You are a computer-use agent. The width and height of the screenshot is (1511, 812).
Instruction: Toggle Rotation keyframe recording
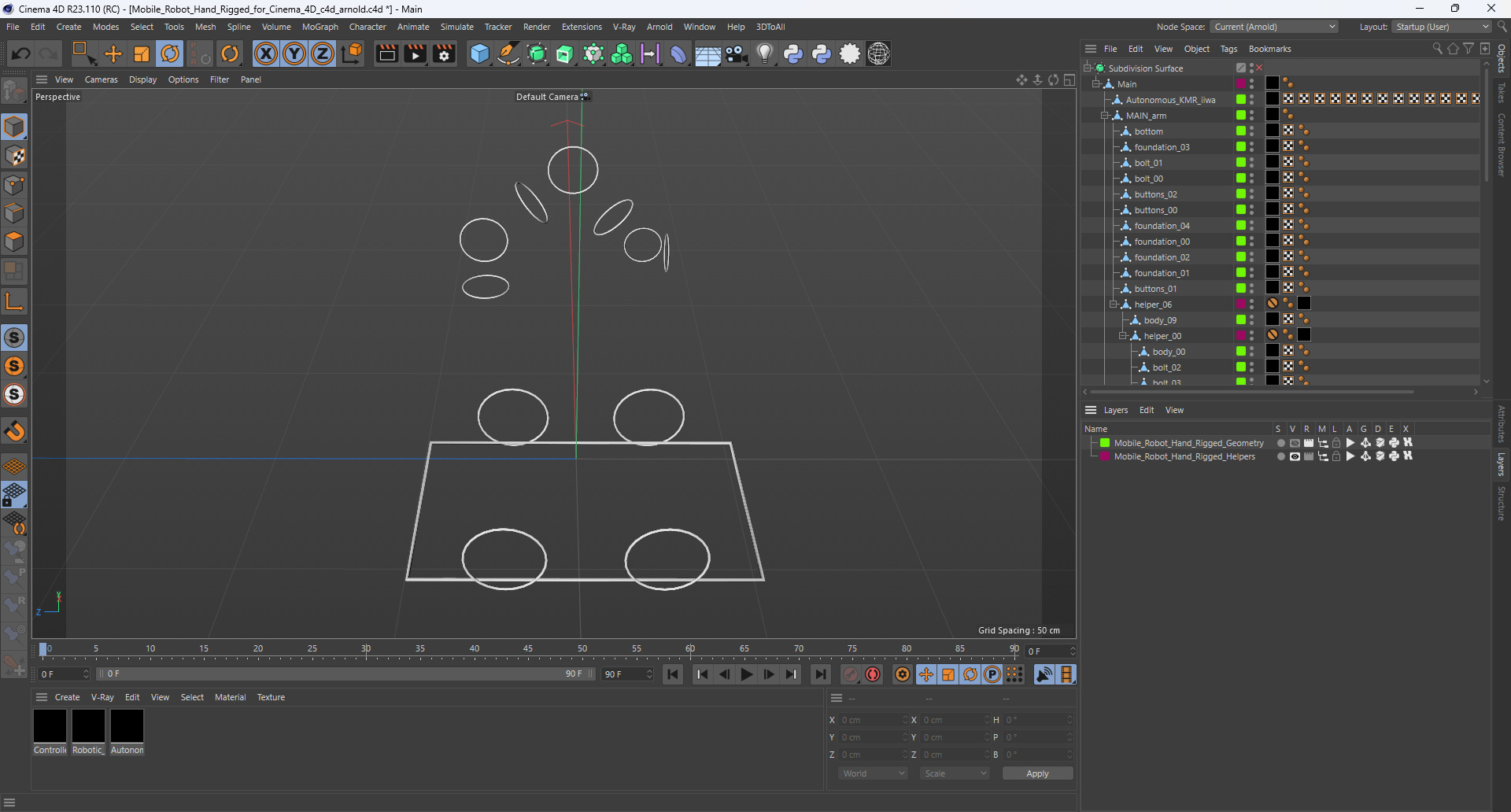(x=970, y=674)
